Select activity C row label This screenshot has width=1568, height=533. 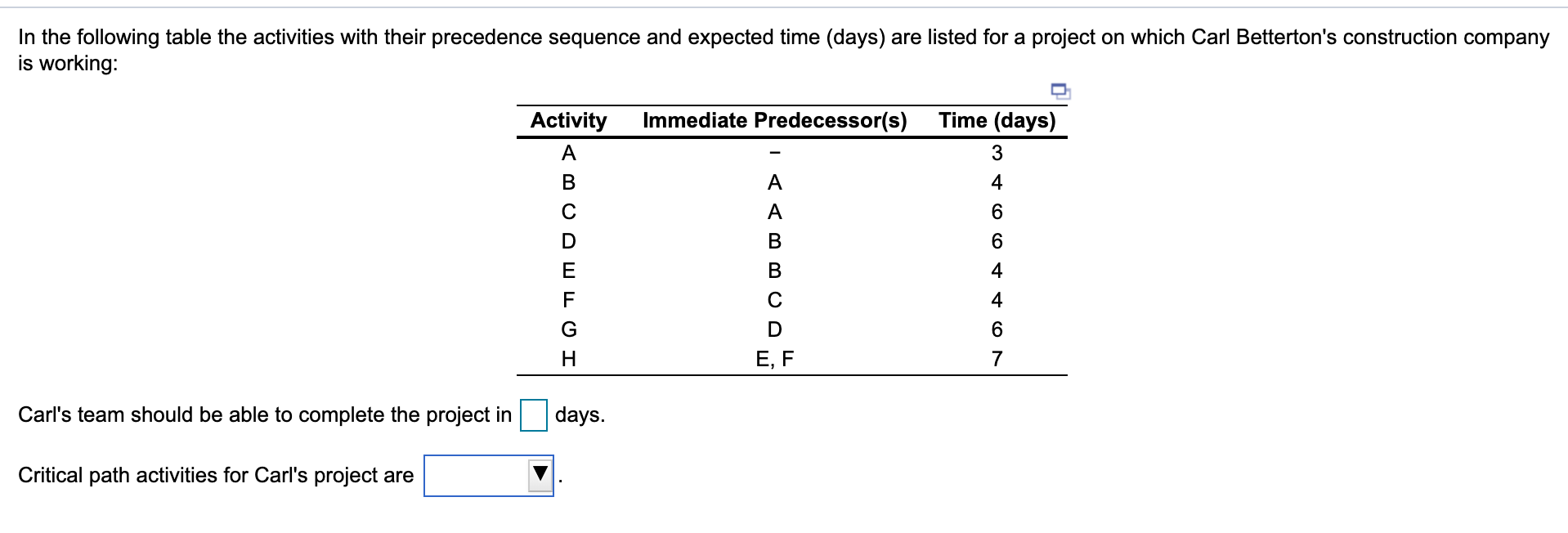[x=569, y=212]
